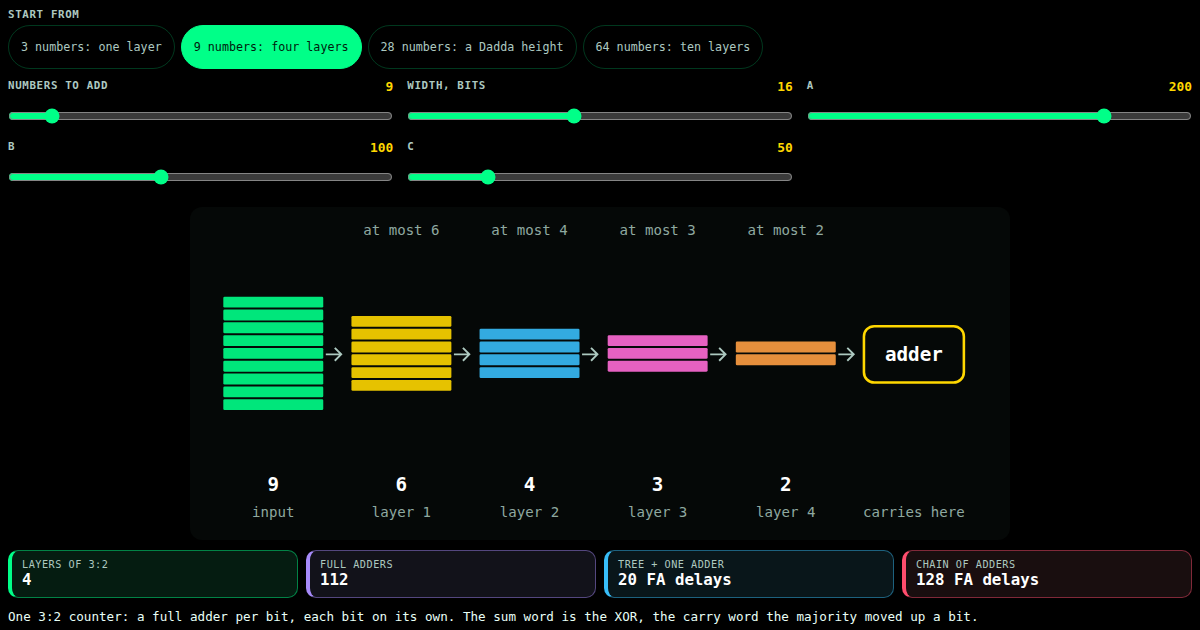This screenshot has height=630, width=1200.
Task: Click the 'Chain of Adders' stat card
Action: click(1047, 574)
